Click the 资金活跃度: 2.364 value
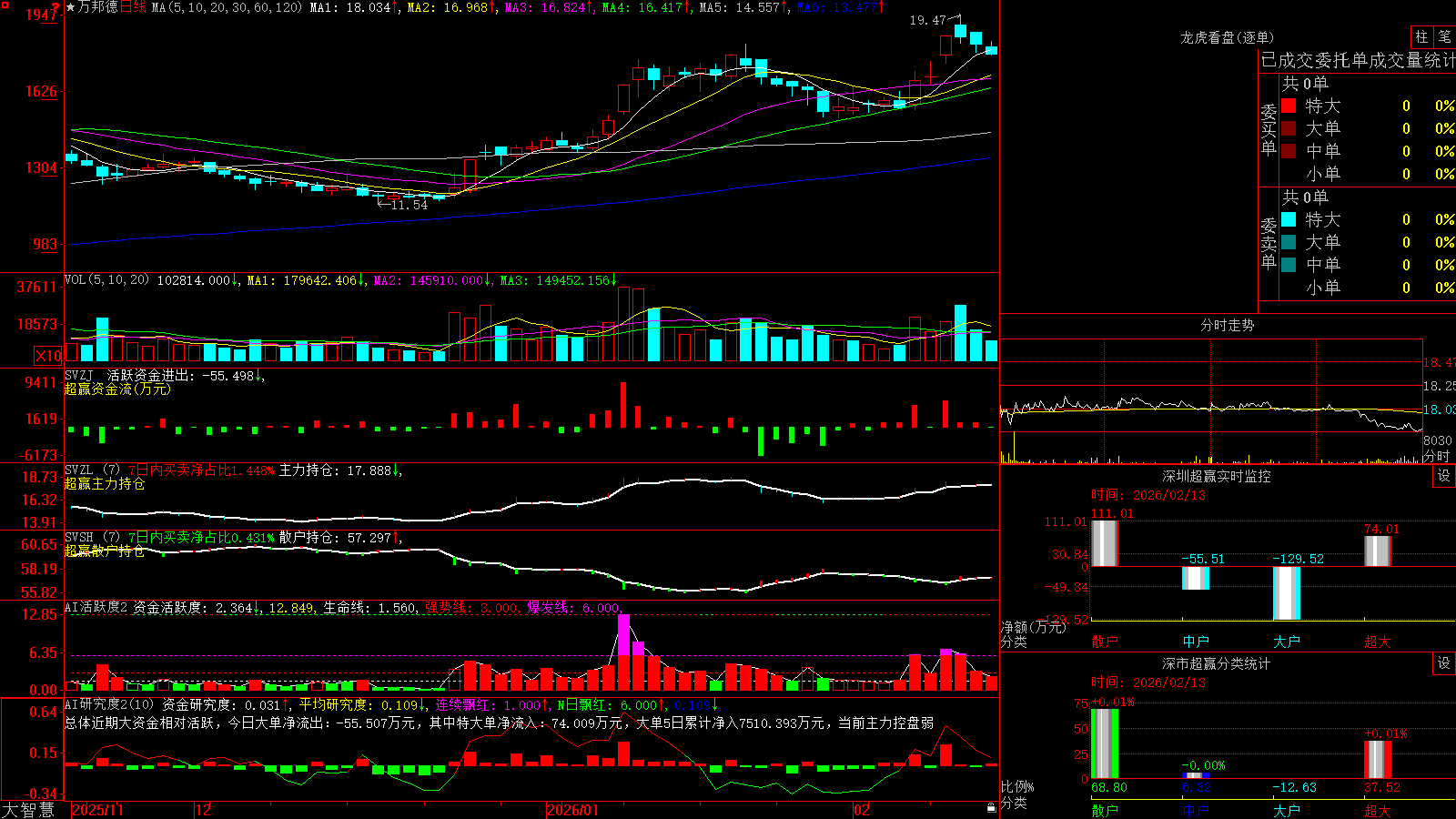This screenshot has height=819, width=1456. pyautogui.click(x=197, y=608)
